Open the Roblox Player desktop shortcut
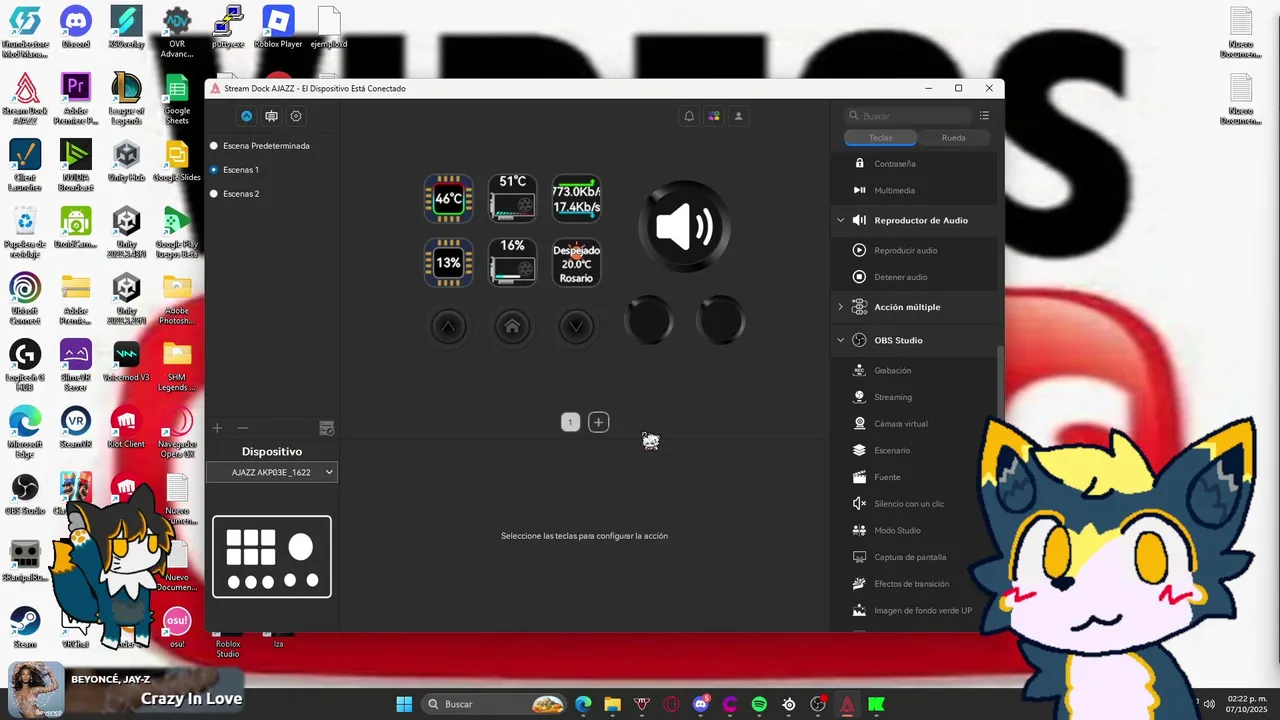Image resolution: width=1280 pixels, height=720 pixels. [x=278, y=27]
